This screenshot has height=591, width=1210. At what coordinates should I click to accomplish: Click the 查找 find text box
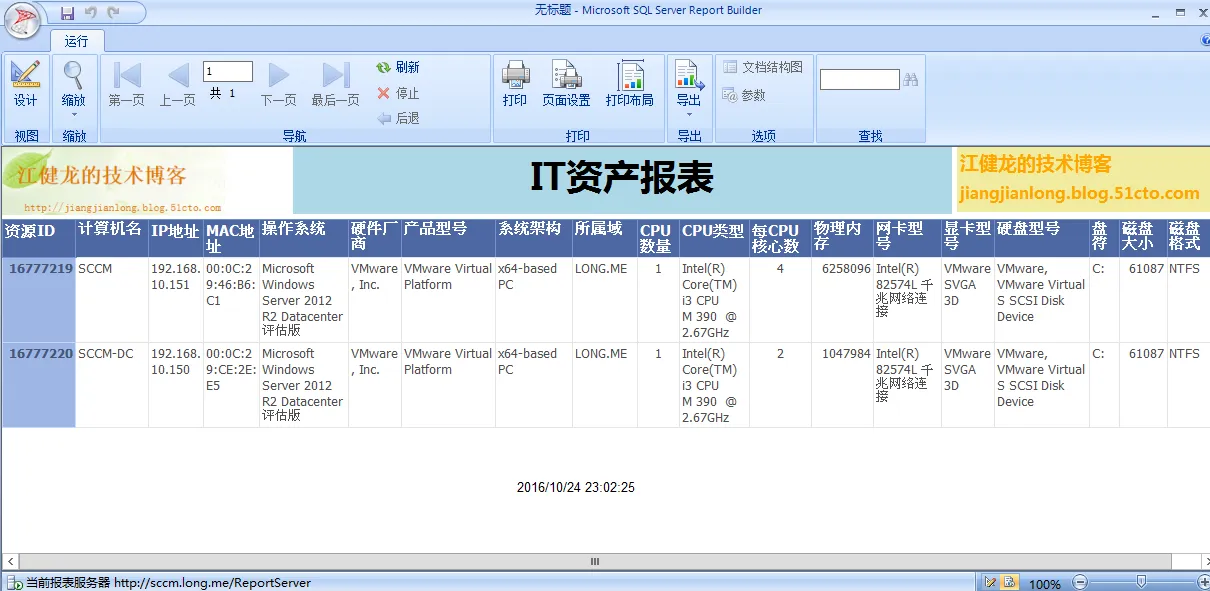click(859, 79)
